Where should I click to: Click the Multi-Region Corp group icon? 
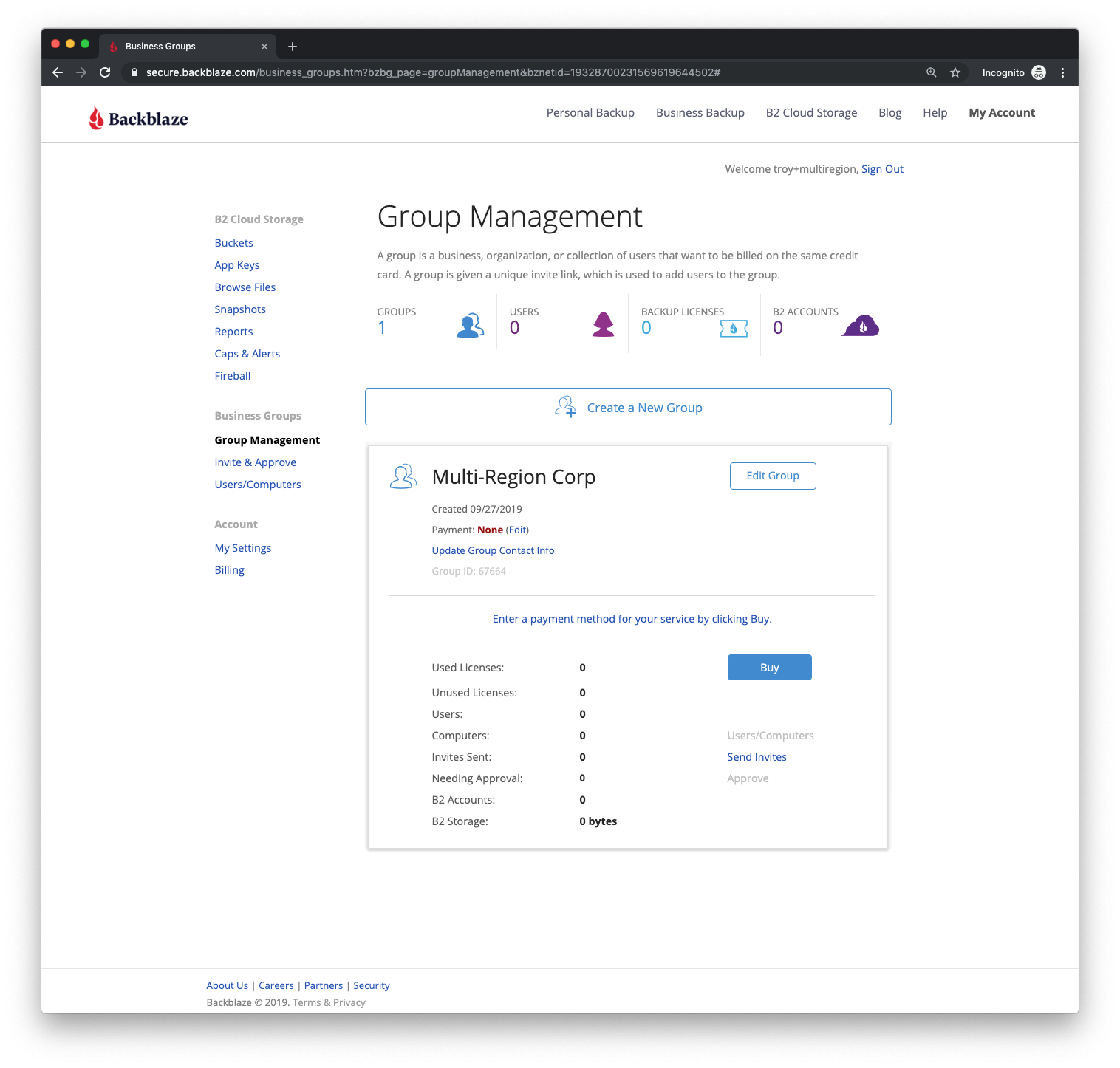[x=403, y=476]
